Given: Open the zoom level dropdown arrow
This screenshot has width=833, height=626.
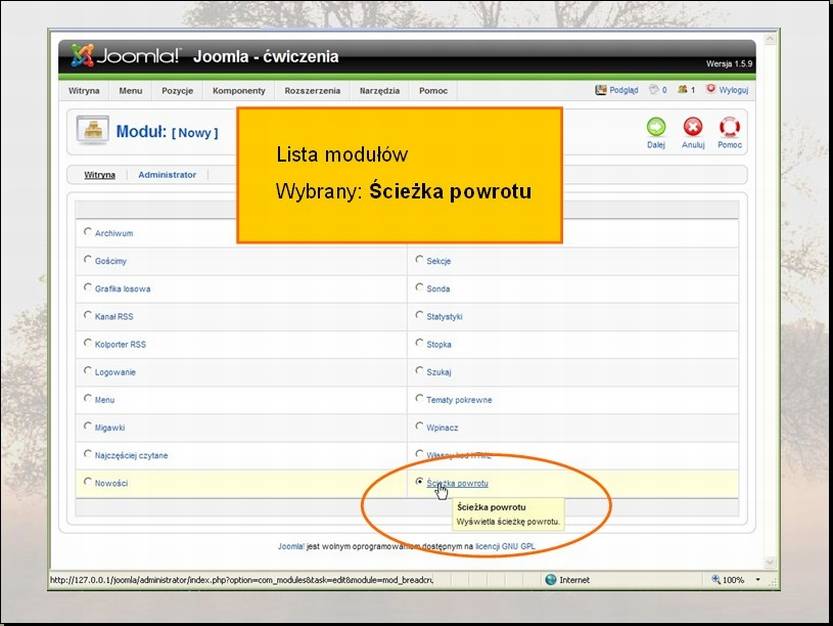Looking at the screenshot, I should pyautogui.click(x=758, y=580).
